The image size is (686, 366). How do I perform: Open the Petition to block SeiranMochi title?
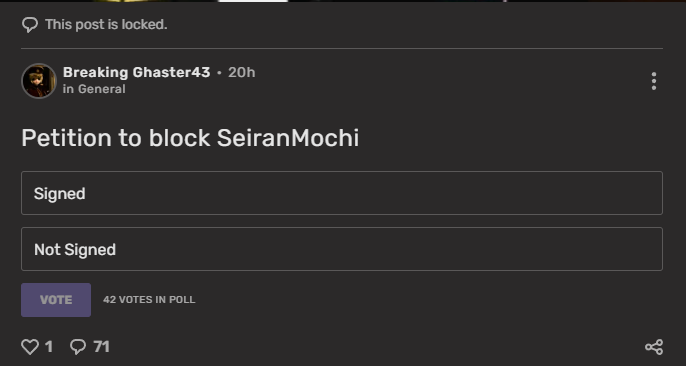190,138
